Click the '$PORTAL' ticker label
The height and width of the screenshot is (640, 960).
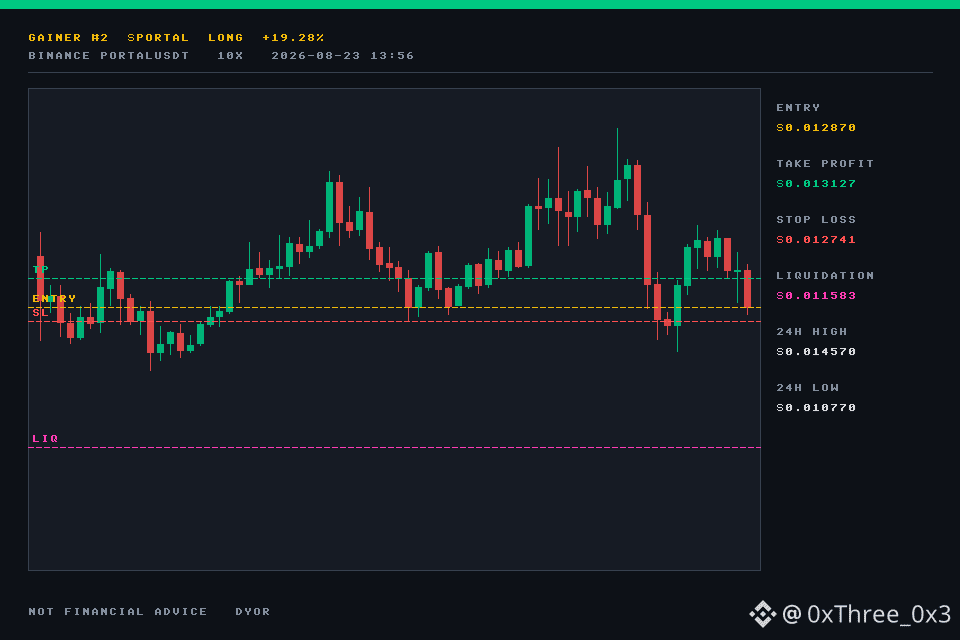[x=158, y=37]
